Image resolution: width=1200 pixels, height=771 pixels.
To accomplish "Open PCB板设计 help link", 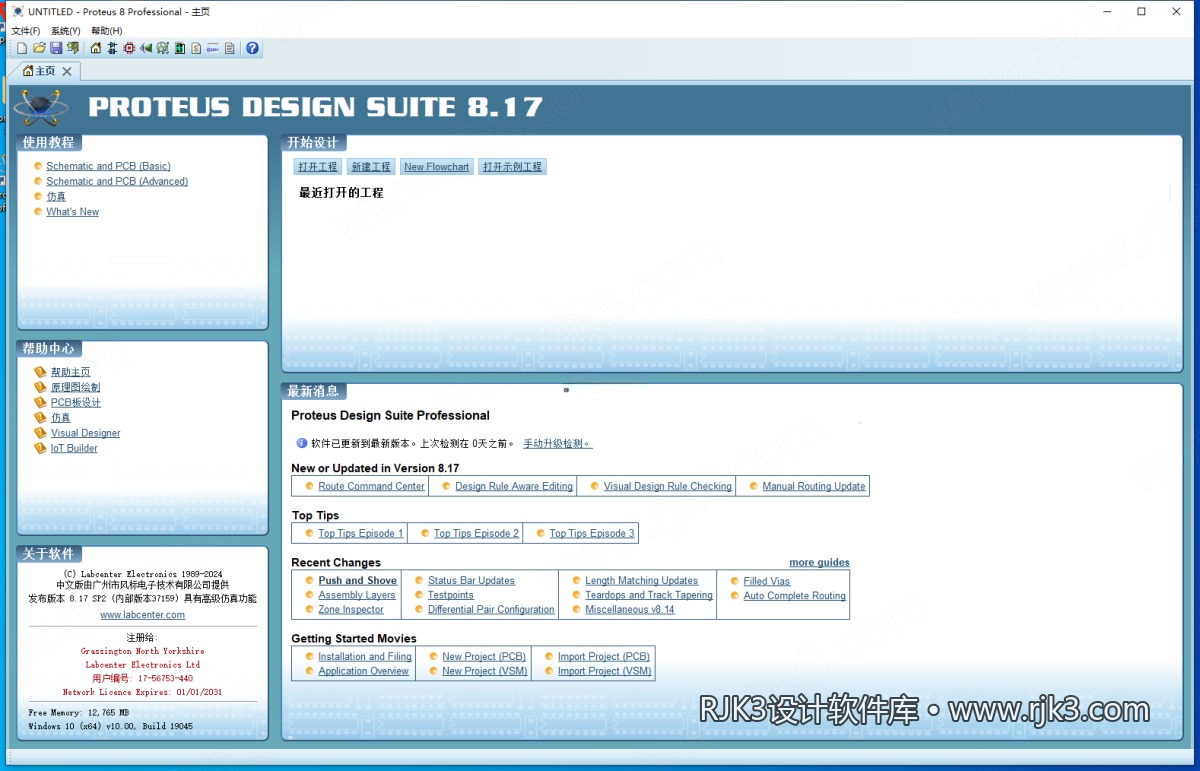I will [x=76, y=403].
